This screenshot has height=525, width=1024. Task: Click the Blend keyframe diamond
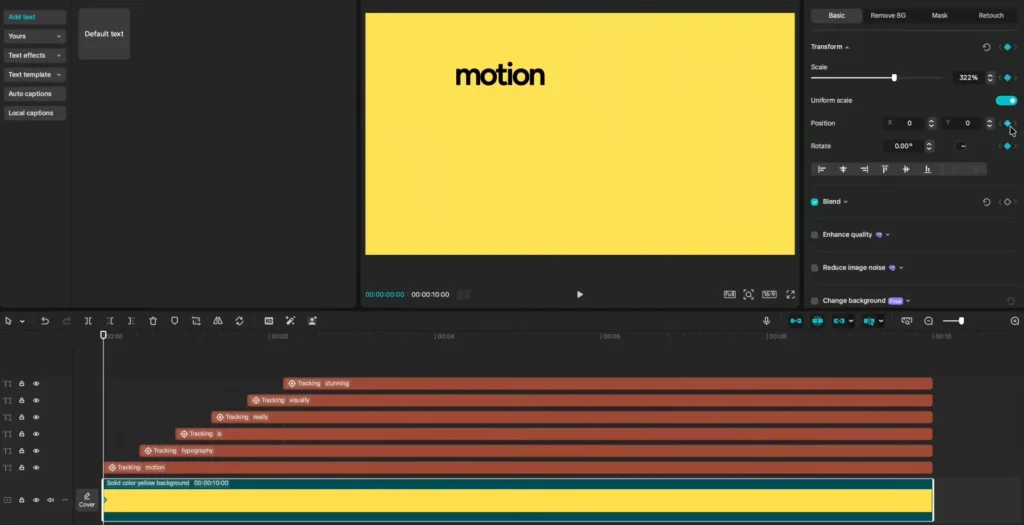tap(1007, 202)
